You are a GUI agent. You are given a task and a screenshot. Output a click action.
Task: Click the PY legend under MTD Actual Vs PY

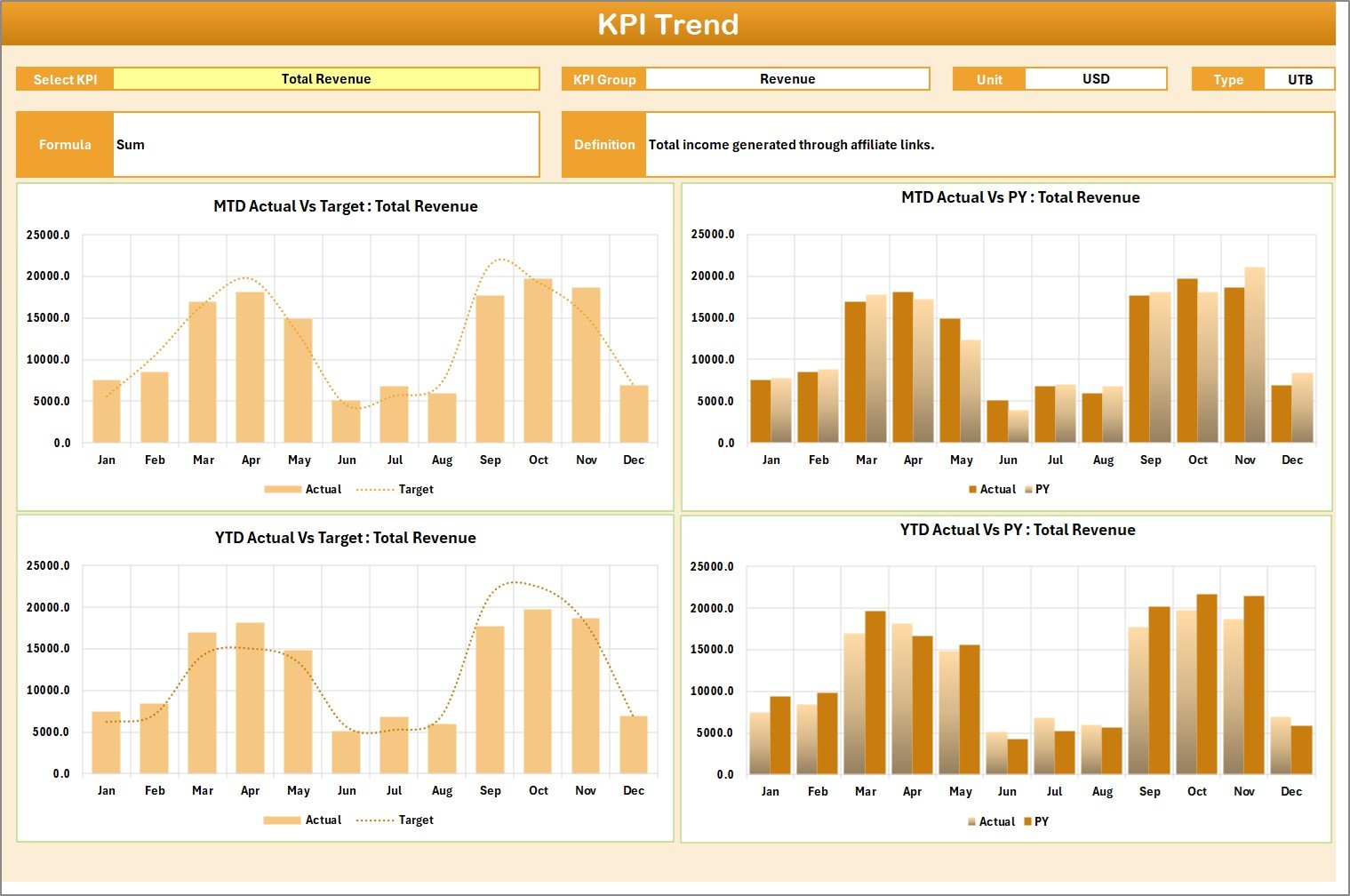point(1042,489)
